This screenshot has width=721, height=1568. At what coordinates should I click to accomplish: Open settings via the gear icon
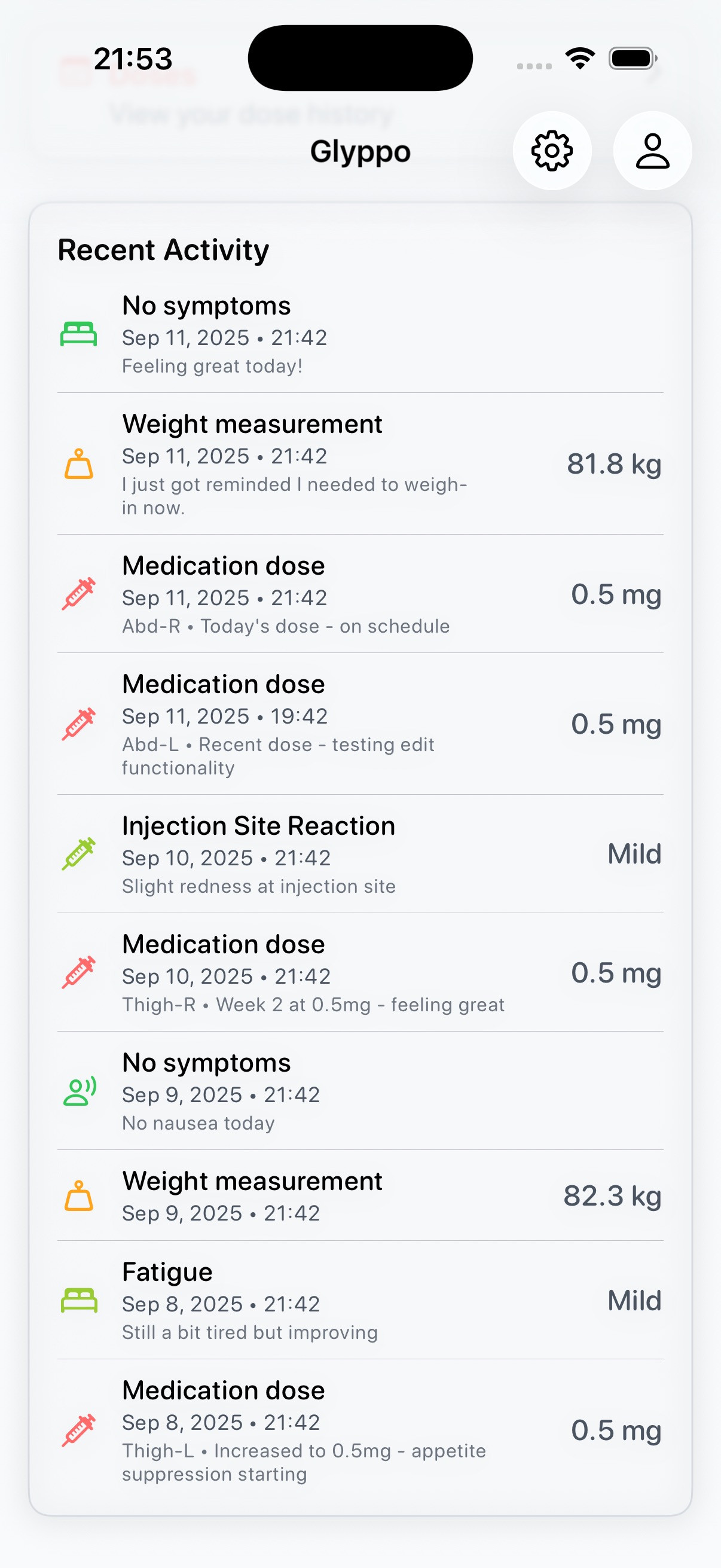tap(552, 150)
